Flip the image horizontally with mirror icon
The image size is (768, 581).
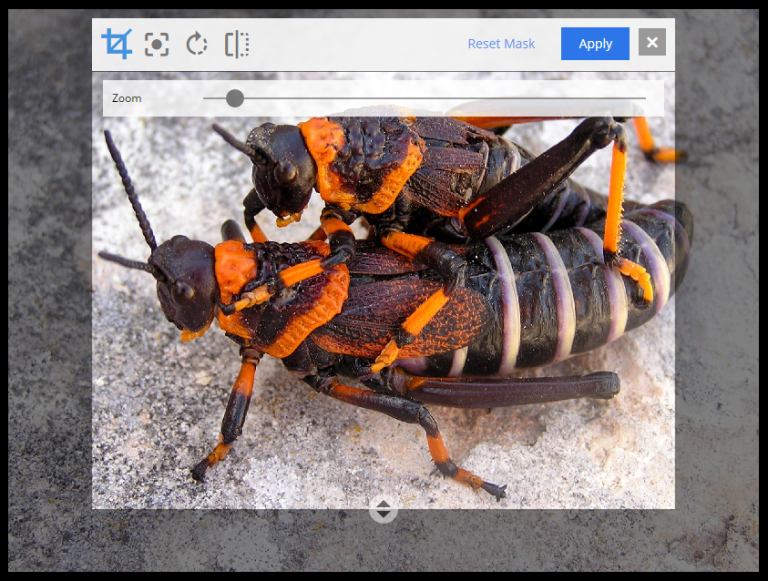[237, 44]
